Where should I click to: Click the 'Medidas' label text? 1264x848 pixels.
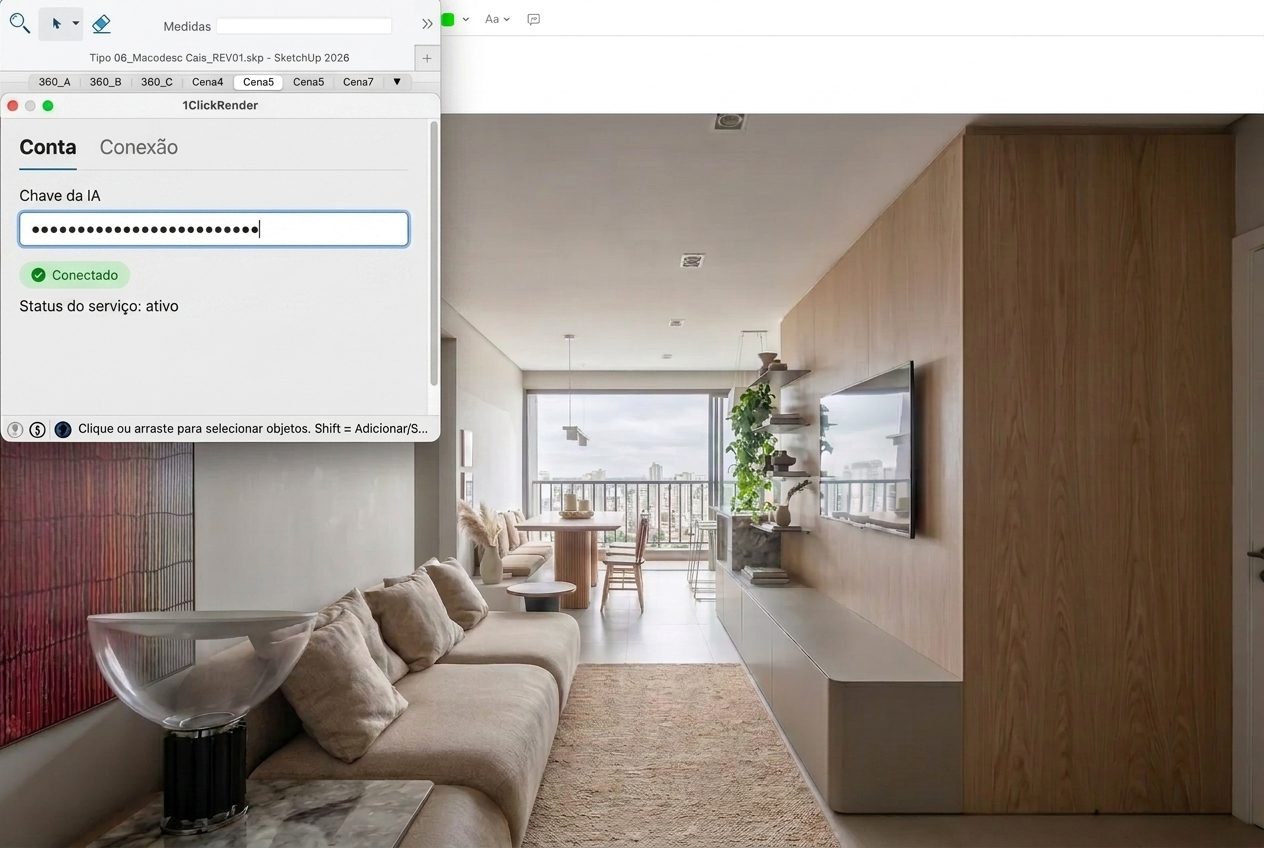click(x=187, y=27)
